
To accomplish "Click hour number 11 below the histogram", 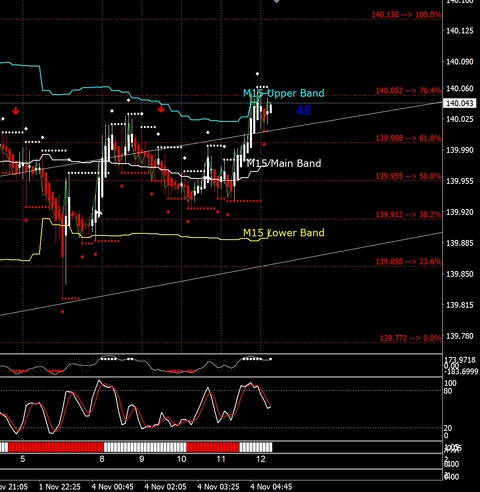I will click(x=221, y=459).
